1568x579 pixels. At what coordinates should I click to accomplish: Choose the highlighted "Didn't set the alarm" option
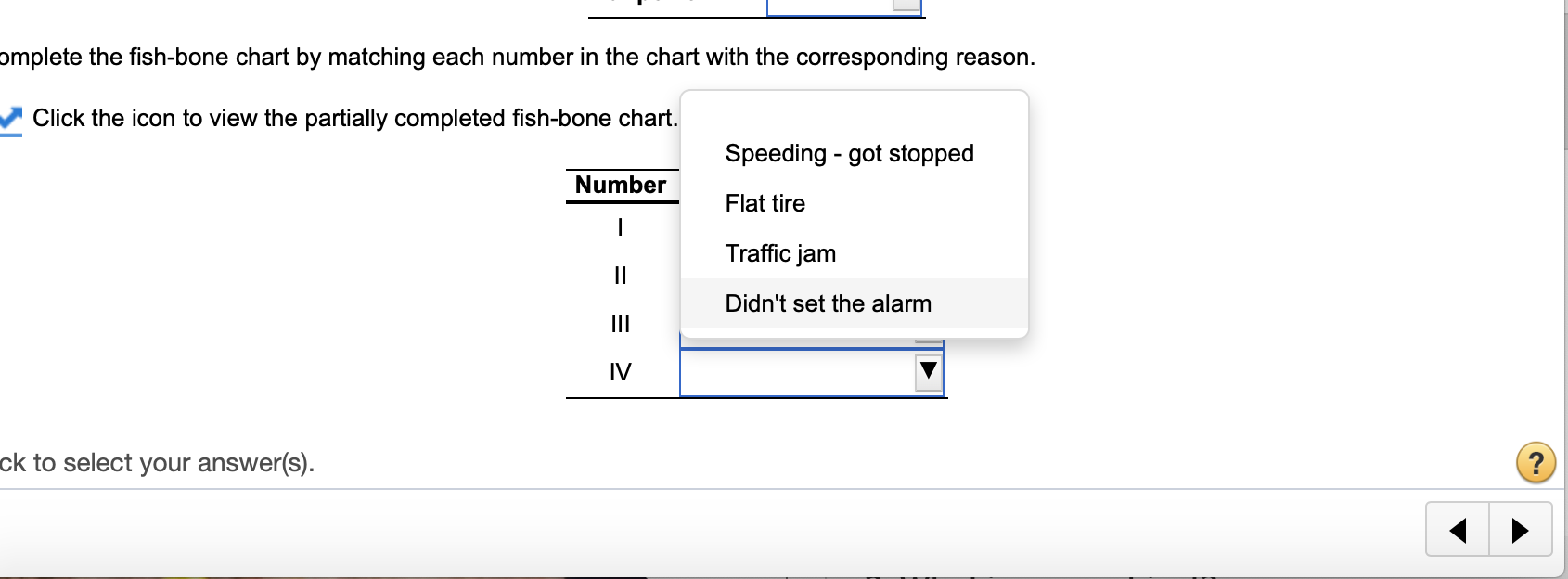(827, 303)
